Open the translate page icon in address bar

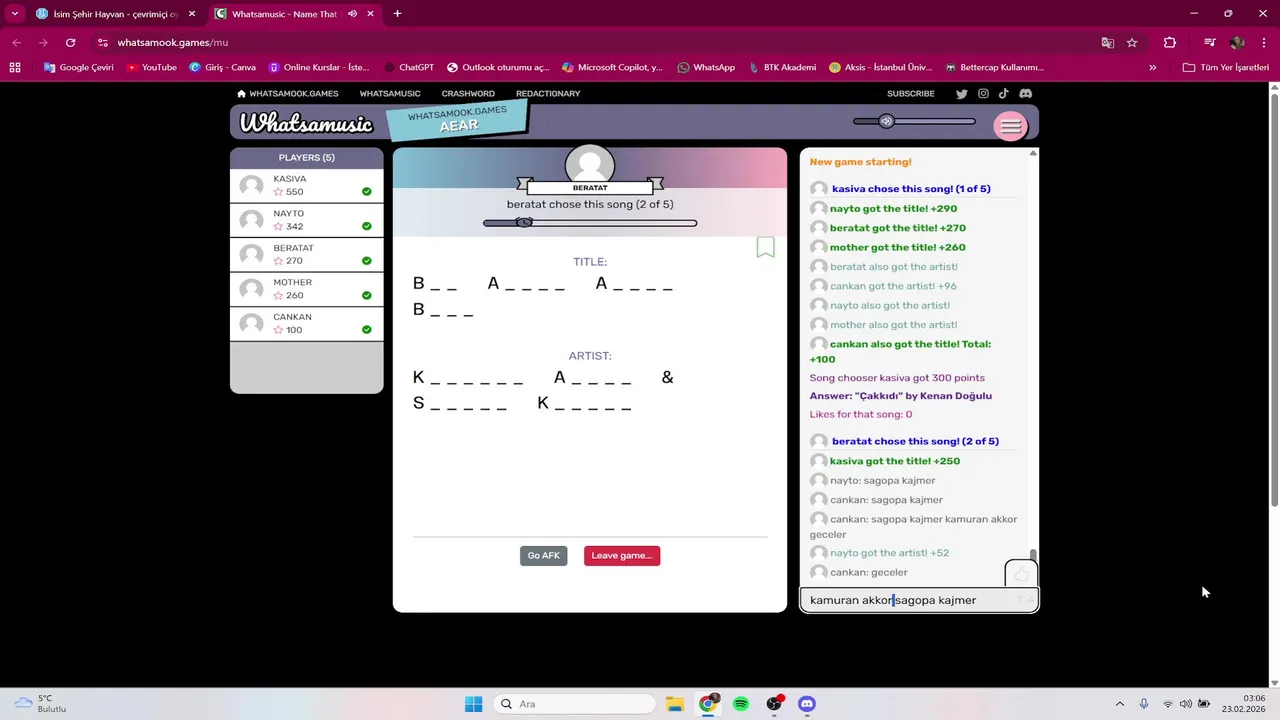(1107, 43)
